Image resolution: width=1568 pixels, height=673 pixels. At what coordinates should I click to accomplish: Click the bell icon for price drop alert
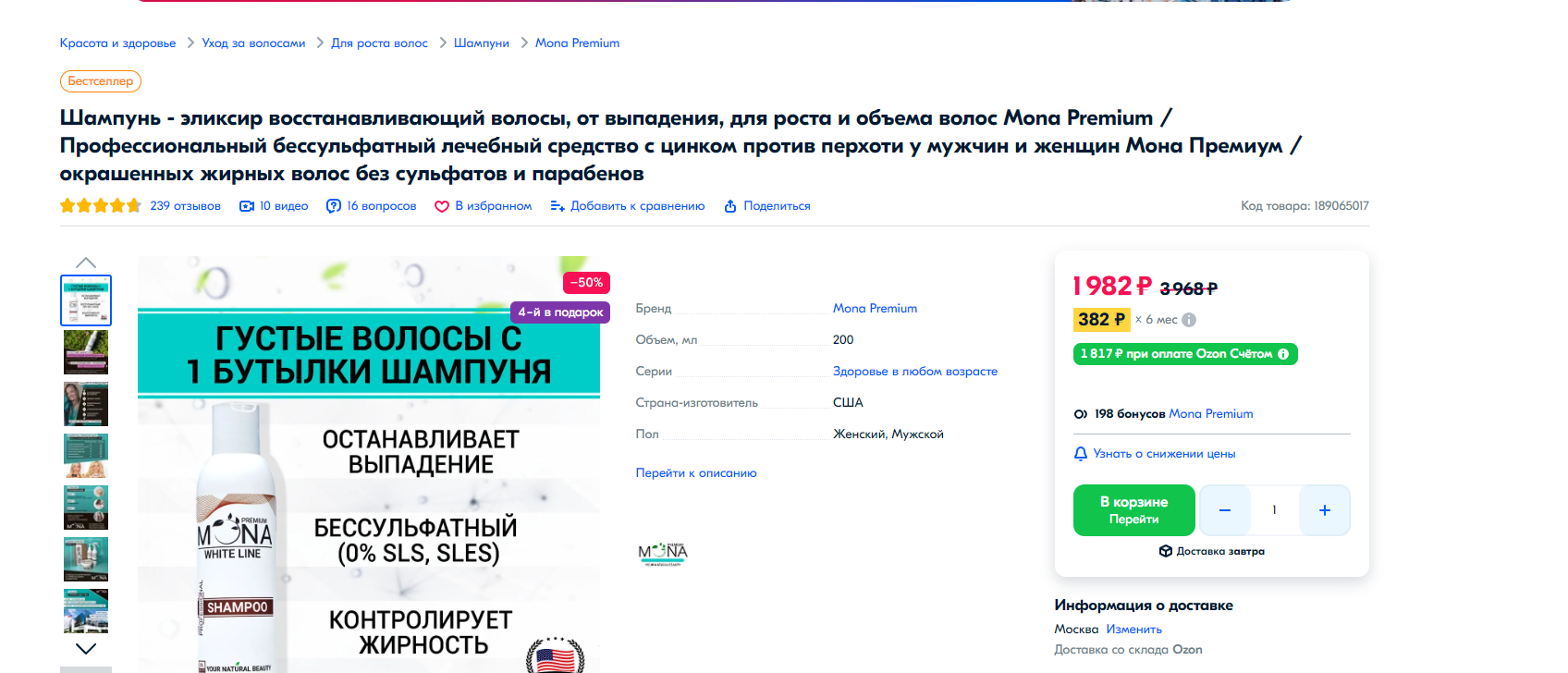coord(1081,454)
